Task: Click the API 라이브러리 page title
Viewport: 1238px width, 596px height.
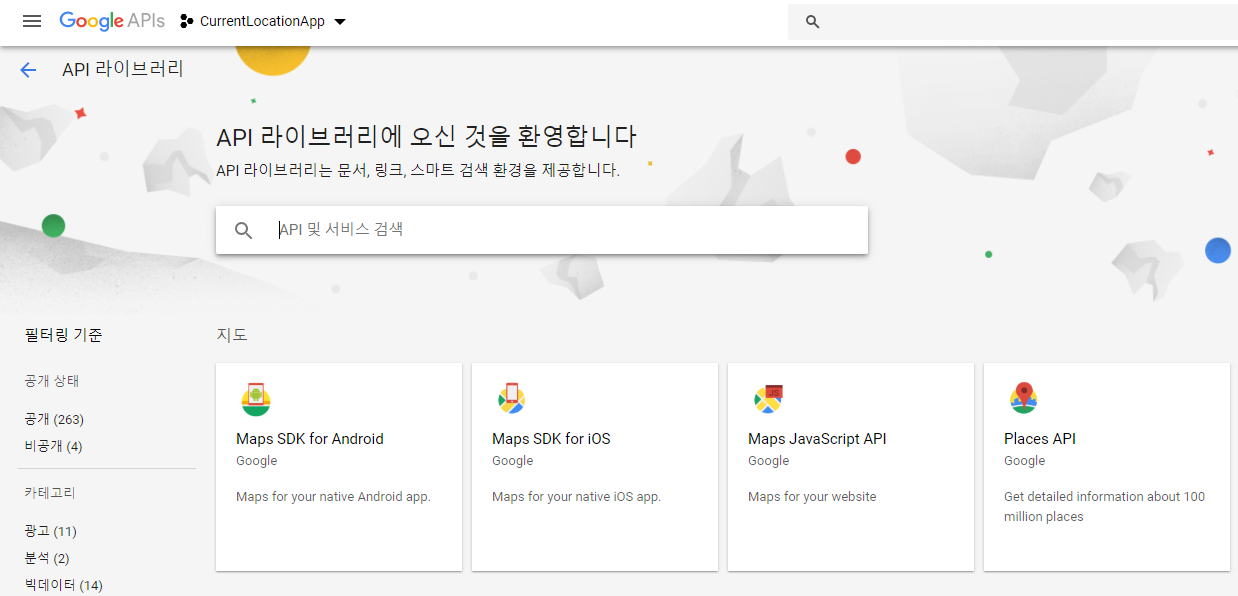Action: coord(123,69)
